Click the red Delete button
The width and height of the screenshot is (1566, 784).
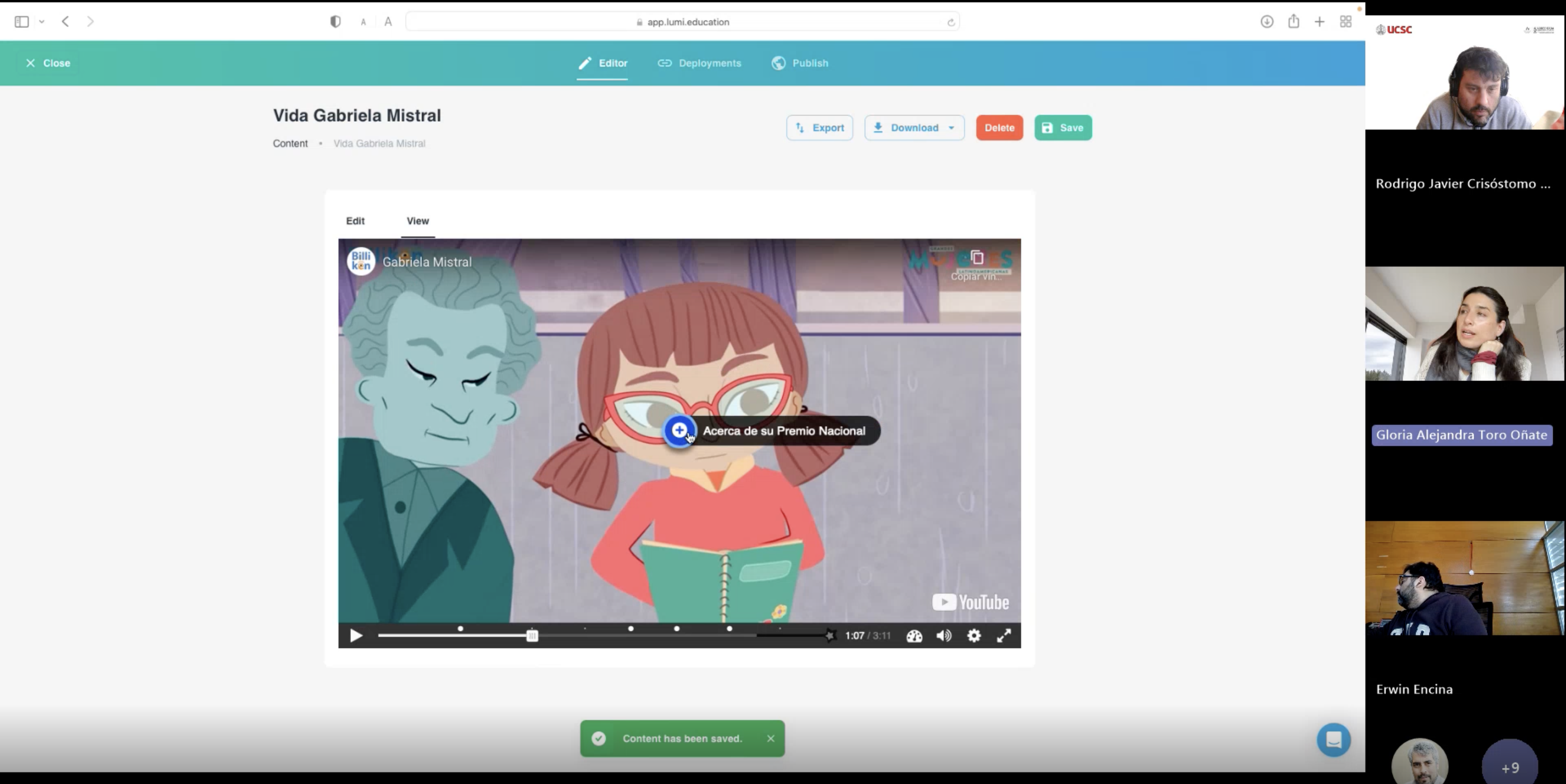999,128
